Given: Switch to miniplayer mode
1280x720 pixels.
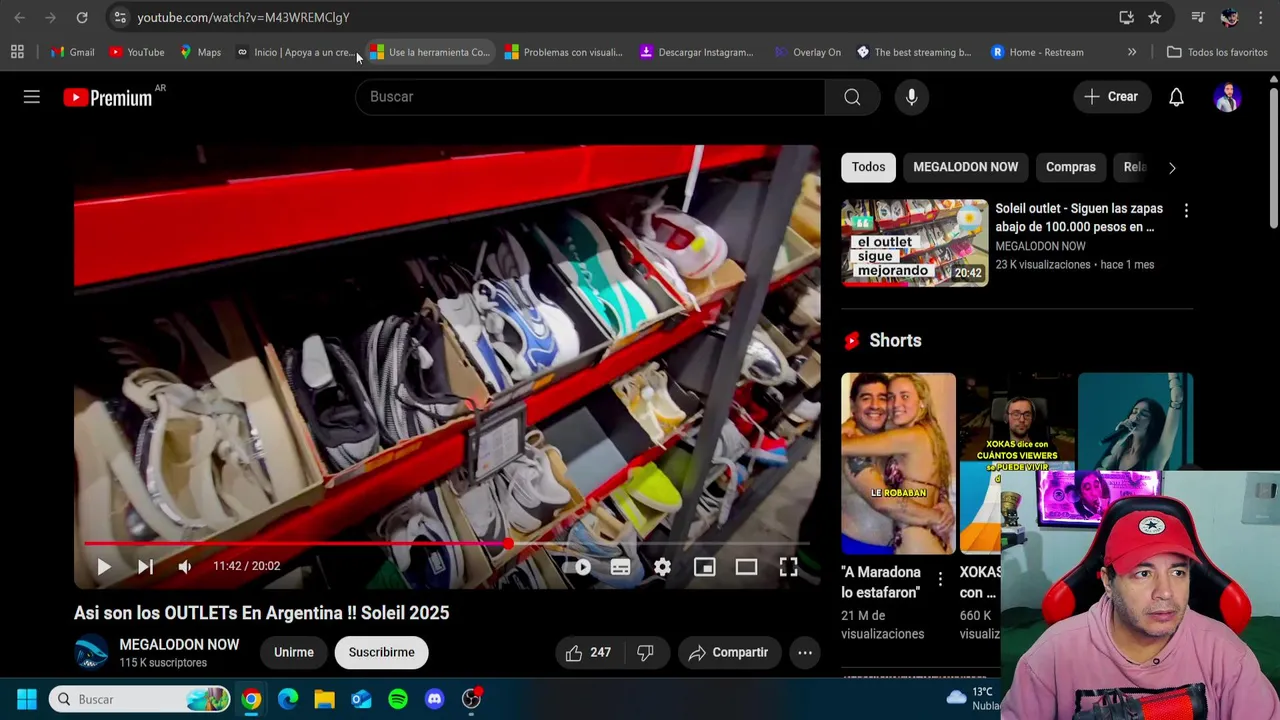Looking at the screenshot, I should (x=704, y=567).
